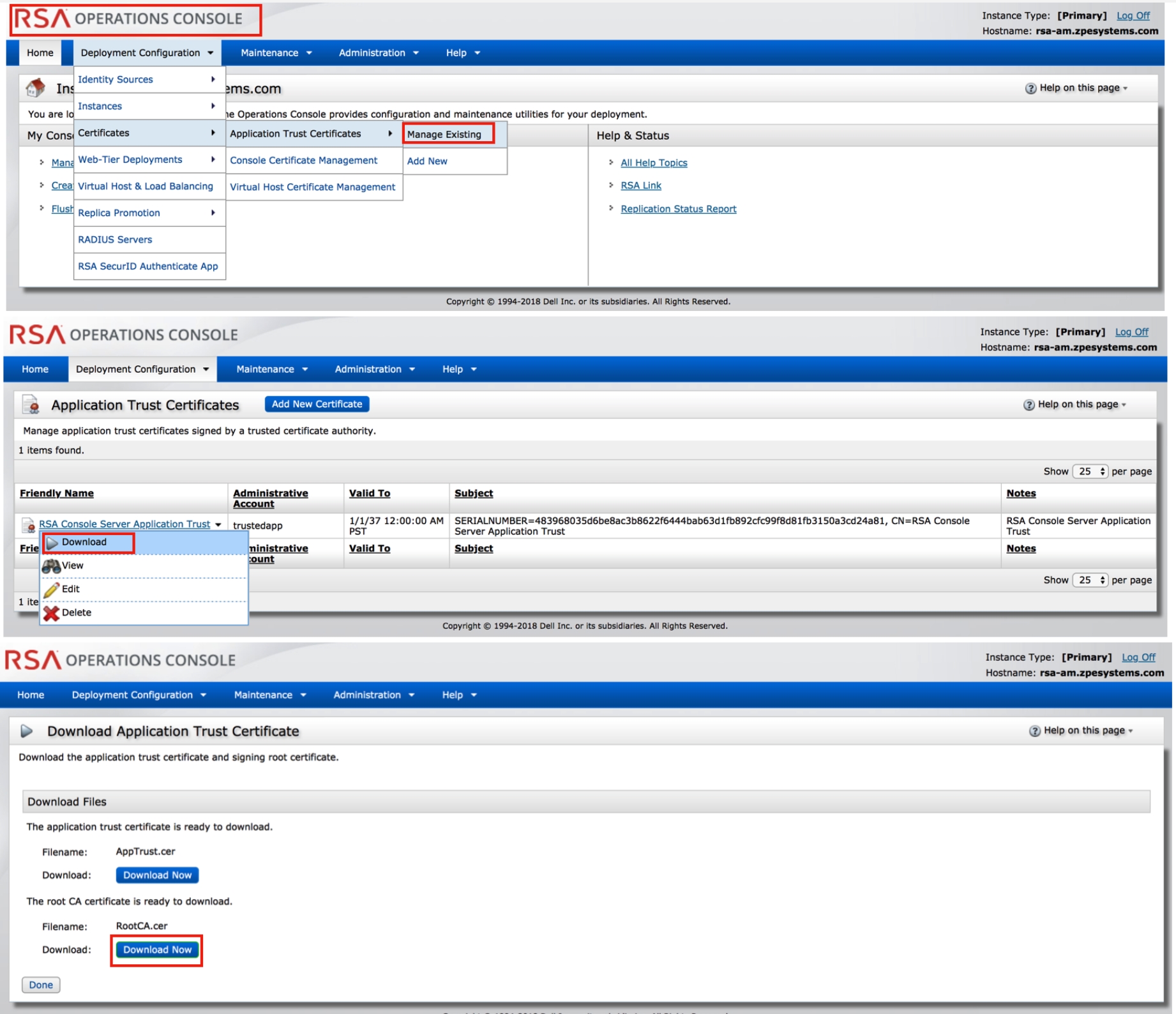Open Maintenance menu in top console
The width and height of the screenshot is (1176, 1014).
(276, 53)
